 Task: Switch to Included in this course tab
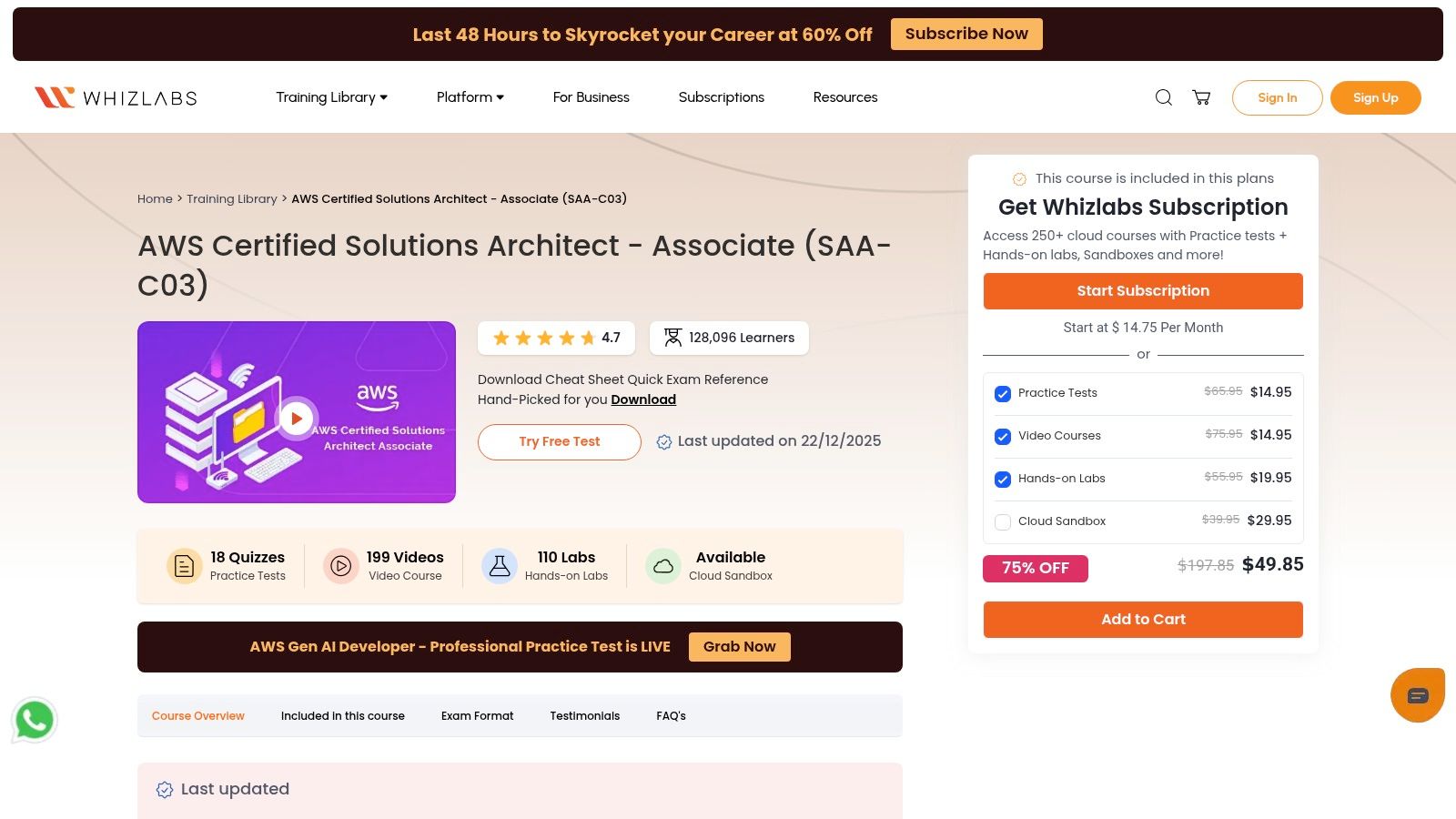343,716
